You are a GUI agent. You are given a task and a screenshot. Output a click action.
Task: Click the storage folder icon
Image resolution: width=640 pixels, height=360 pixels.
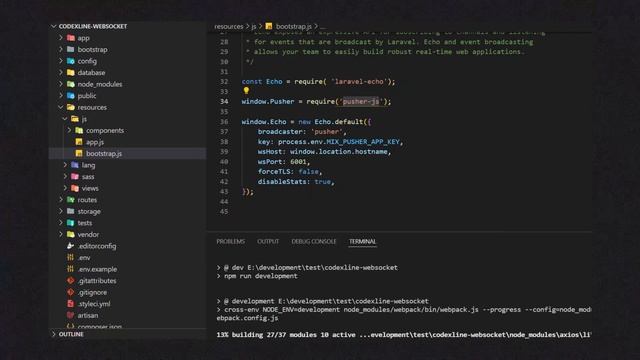(x=71, y=211)
